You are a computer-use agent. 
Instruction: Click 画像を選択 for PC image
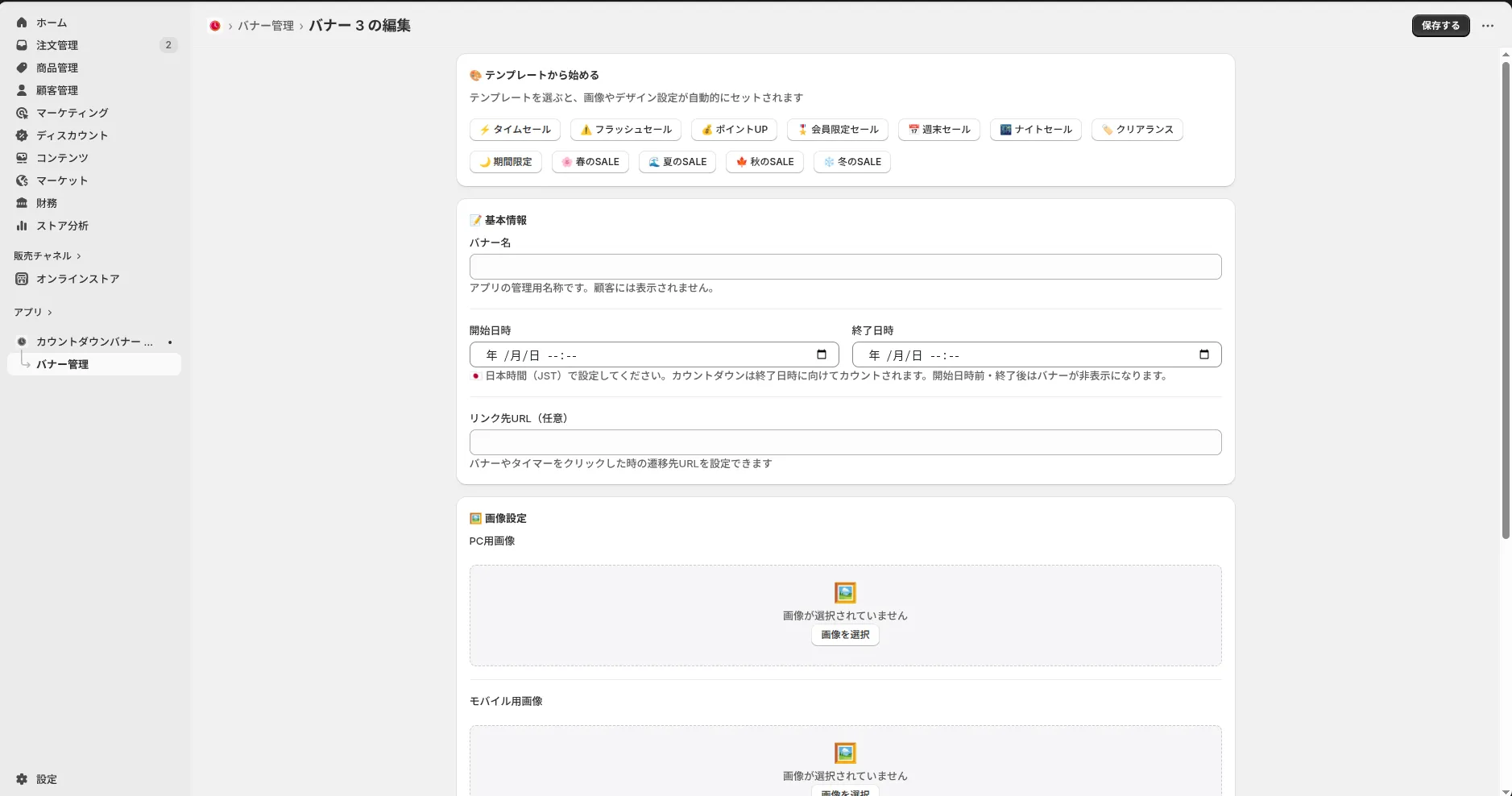tap(845, 635)
